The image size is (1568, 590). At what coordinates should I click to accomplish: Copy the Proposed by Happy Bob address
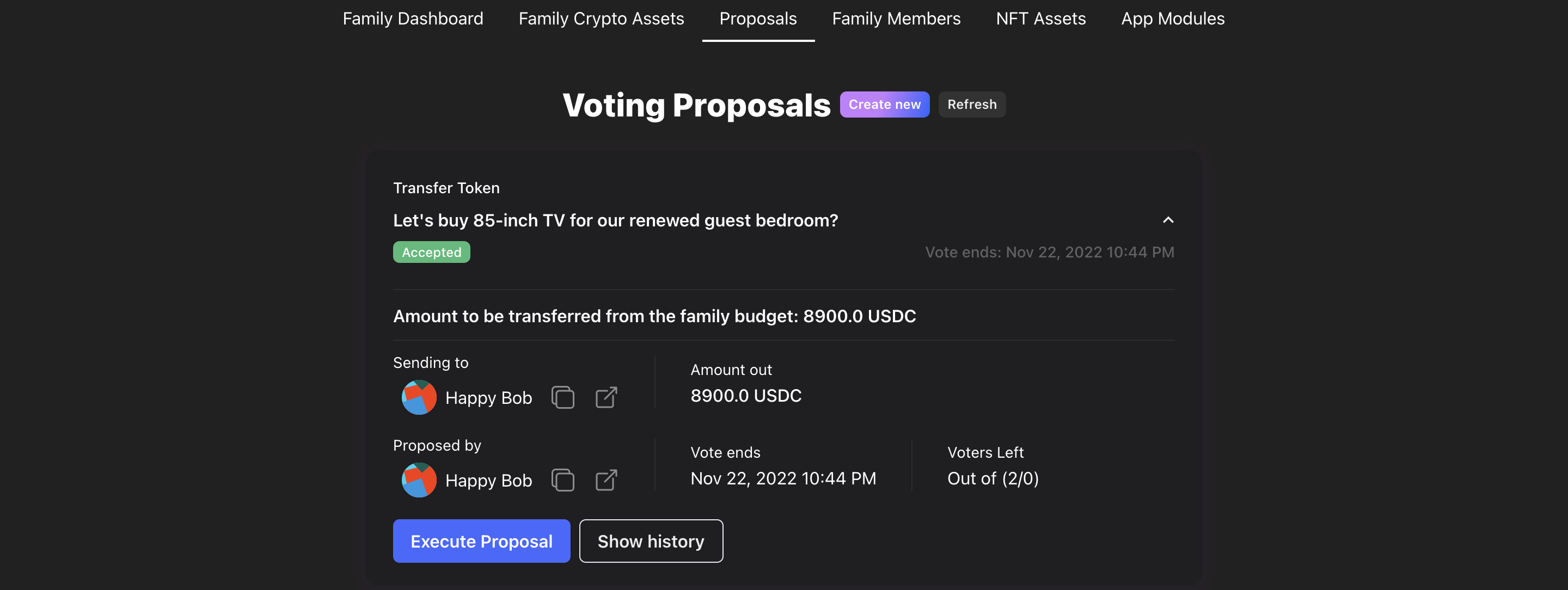click(562, 480)
